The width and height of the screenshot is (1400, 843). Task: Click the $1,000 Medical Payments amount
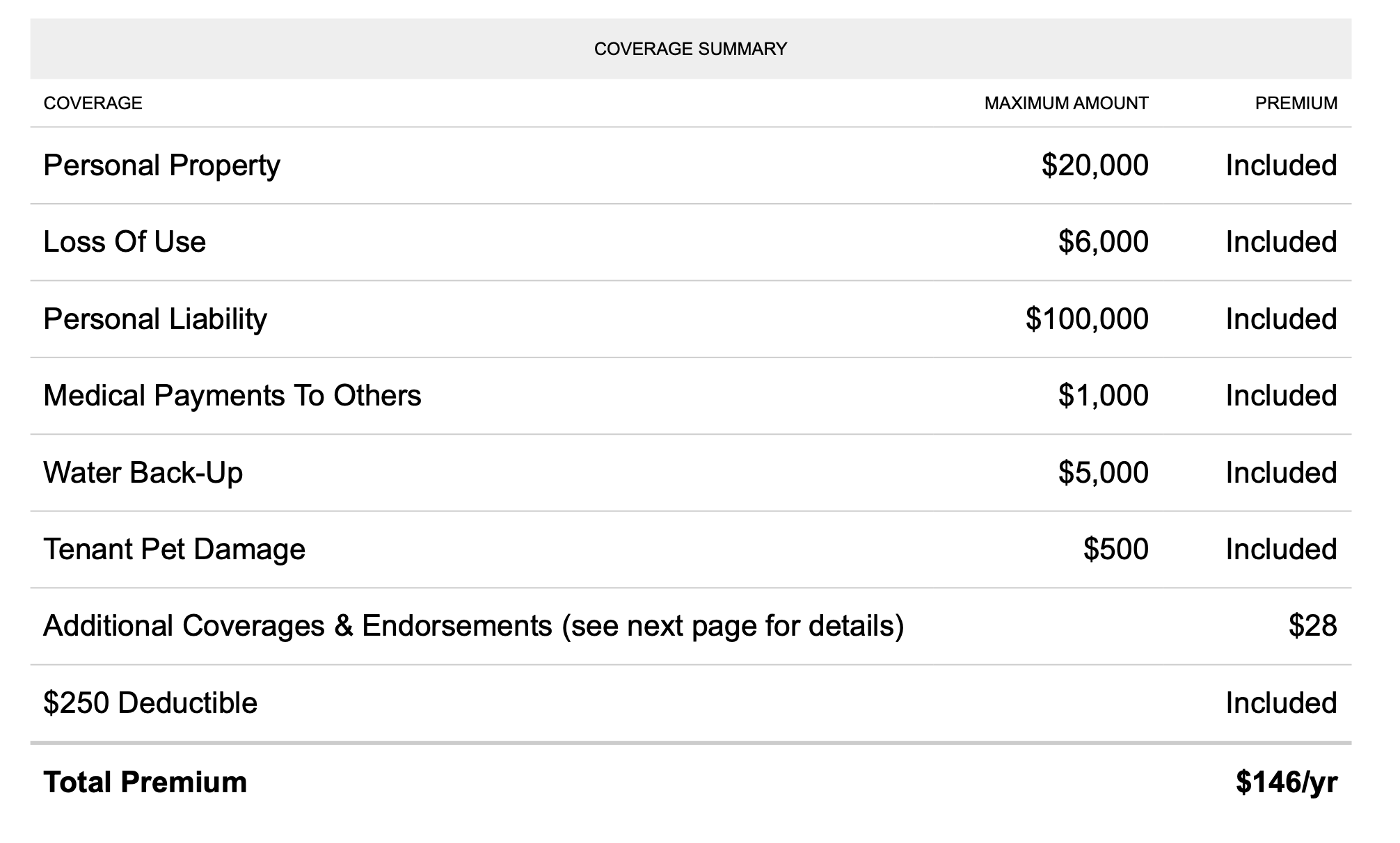click(x=1103, y=396)
